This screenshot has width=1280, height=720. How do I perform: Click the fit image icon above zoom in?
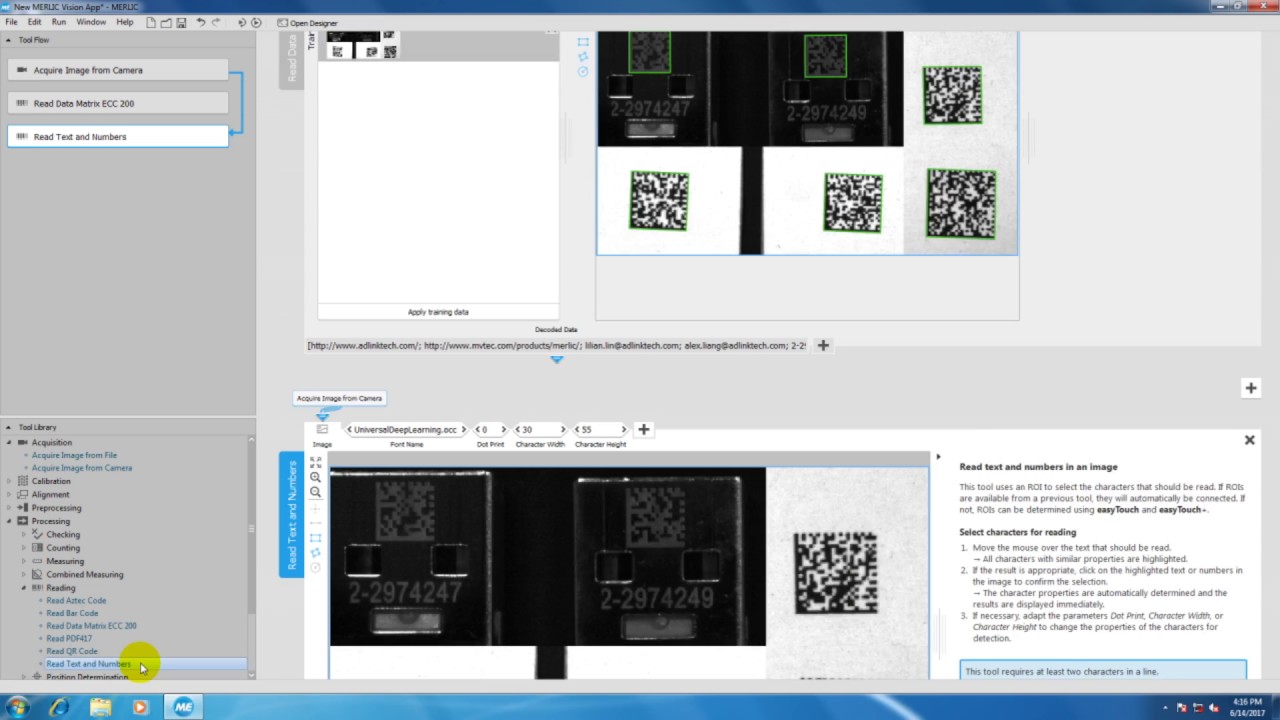(x=316, y=462)
